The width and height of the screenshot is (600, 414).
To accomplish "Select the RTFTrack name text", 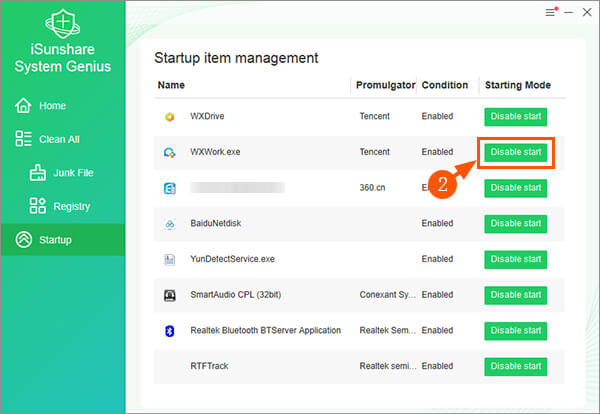I will point(209,366).
